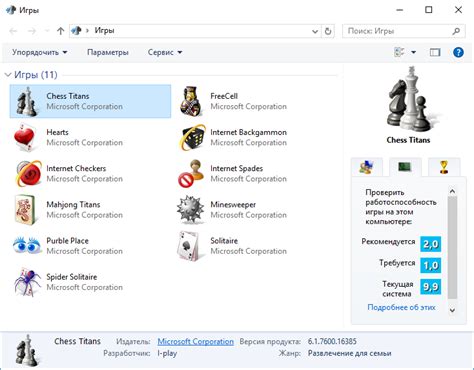Open the Сервис dropdown menu
Viewport: 474px width, 370px height.
165,52
